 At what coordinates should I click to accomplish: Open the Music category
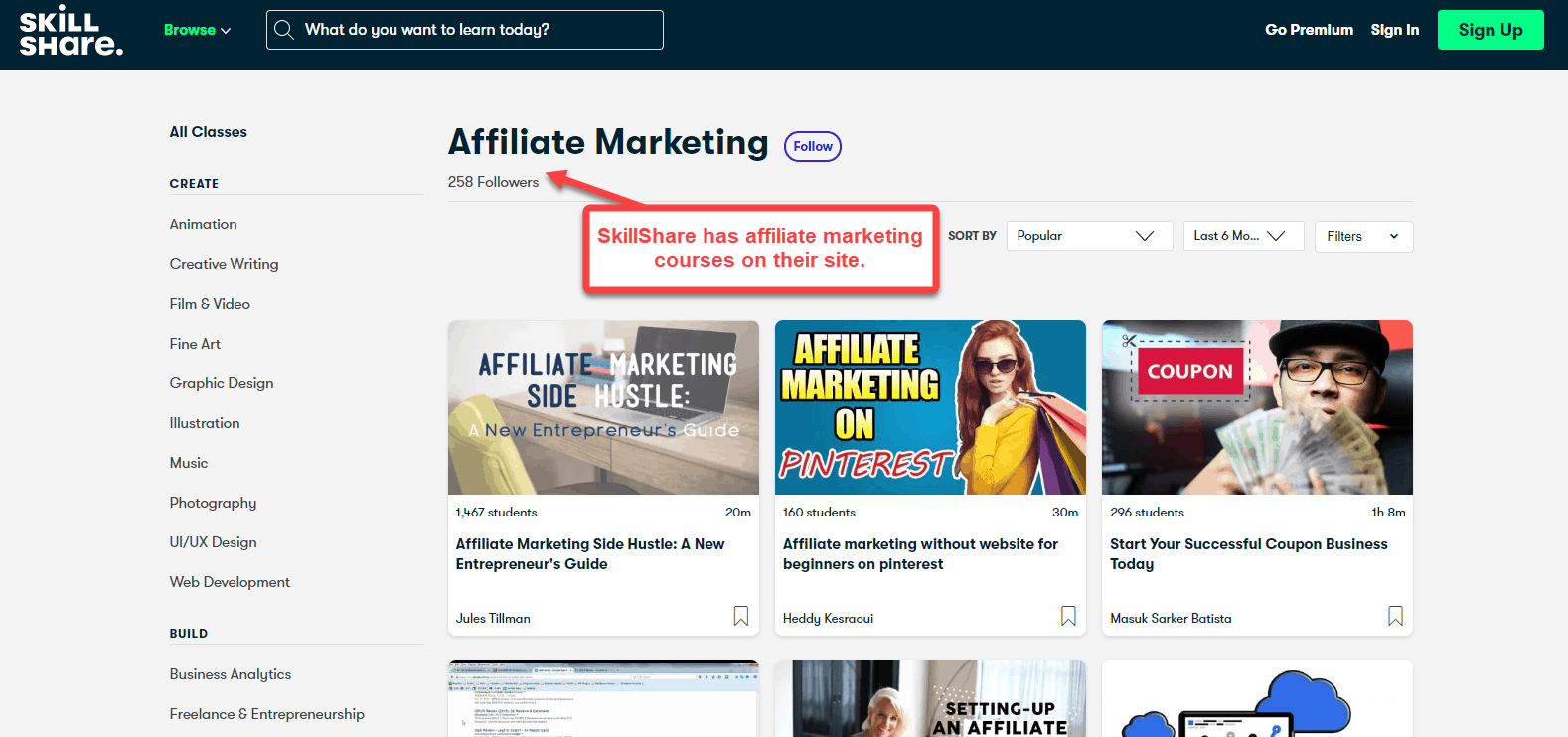pos(188,463)
